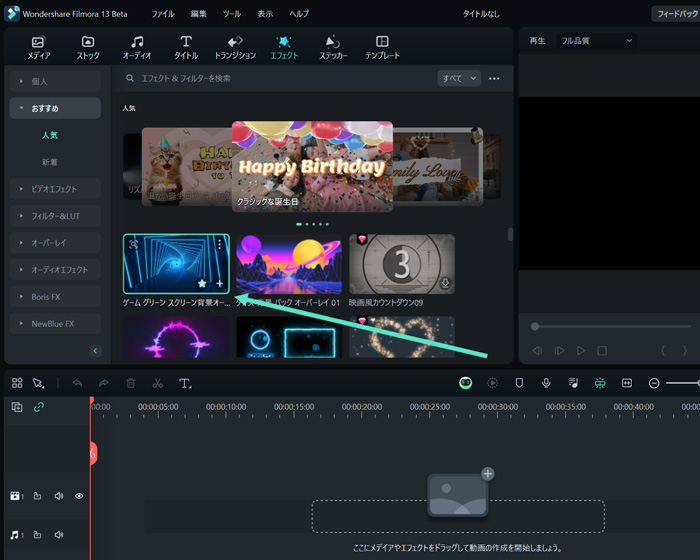Expand the ビデオエフェクト category
700x560 pixels.
pyautogui.click(x=55, y=189)
